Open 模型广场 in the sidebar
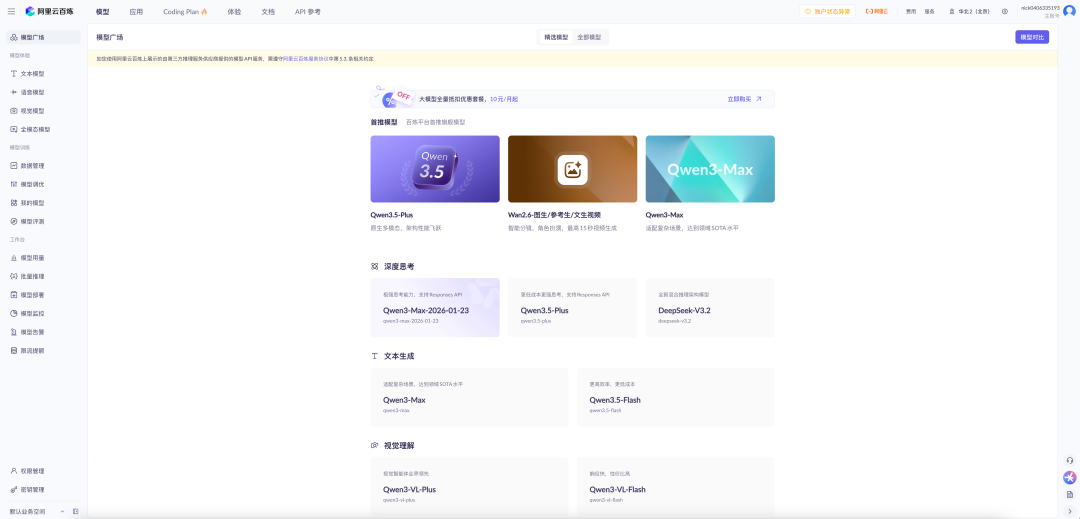The width and height of the screenshot is (1080, 519). [x=43, y=37]
